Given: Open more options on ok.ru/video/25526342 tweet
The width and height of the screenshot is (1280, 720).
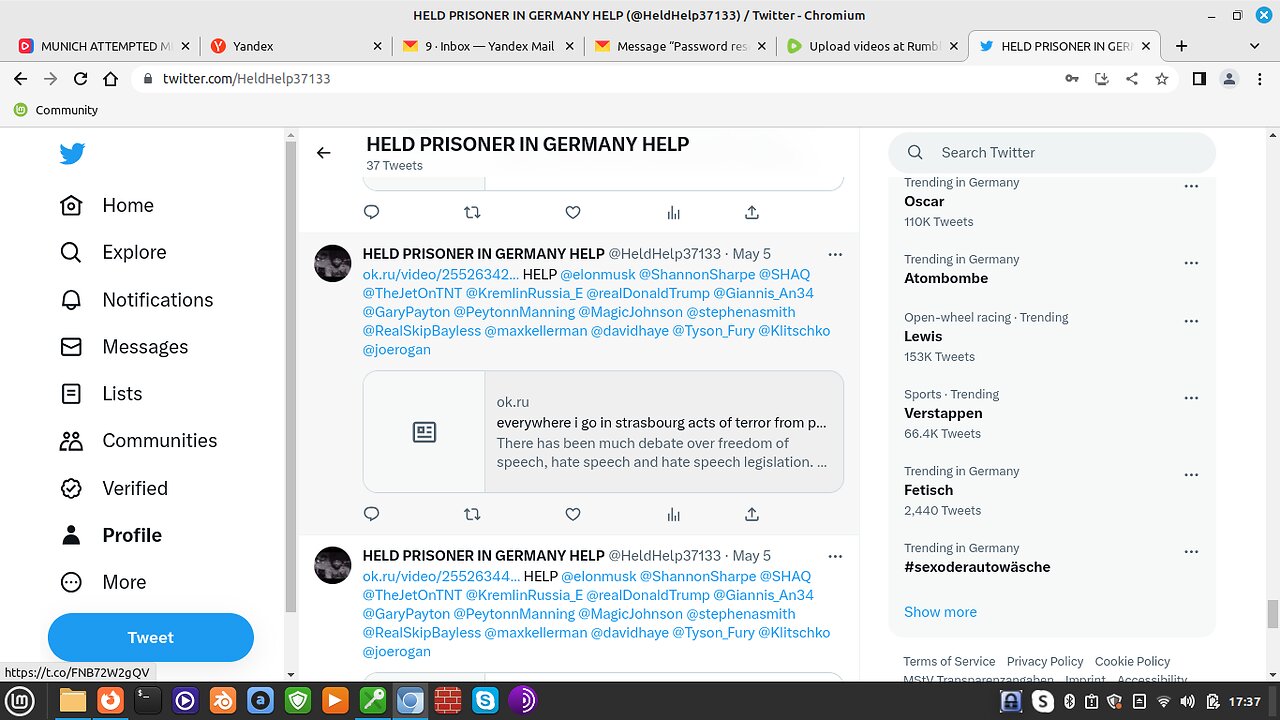Looking at the screenshot, I should click(835, 254).
